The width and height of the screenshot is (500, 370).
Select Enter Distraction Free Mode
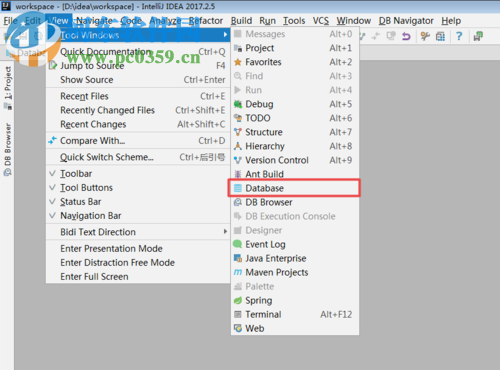(138, 262)
